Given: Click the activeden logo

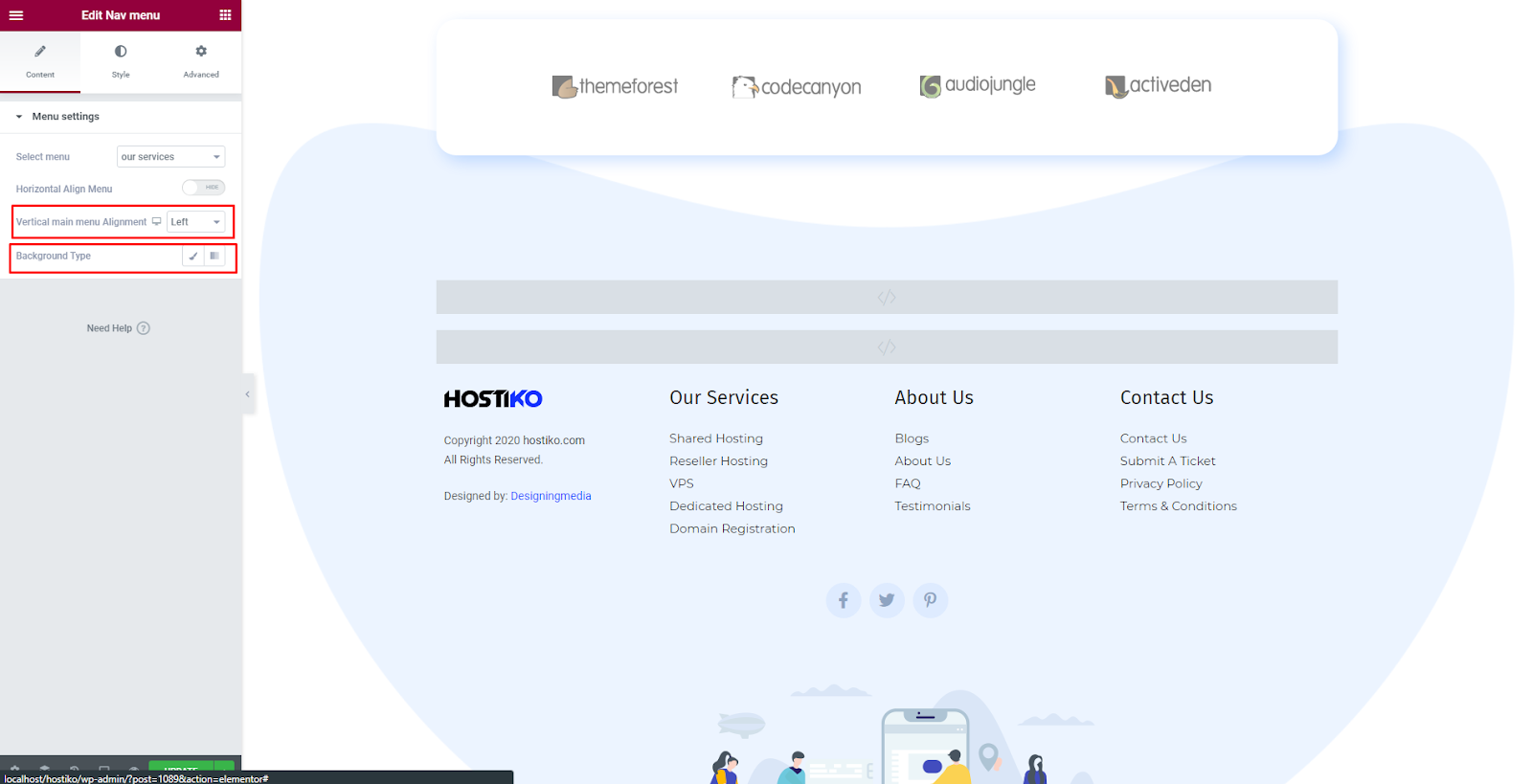Looking at the screenshot, I should tap(1158, 86).
